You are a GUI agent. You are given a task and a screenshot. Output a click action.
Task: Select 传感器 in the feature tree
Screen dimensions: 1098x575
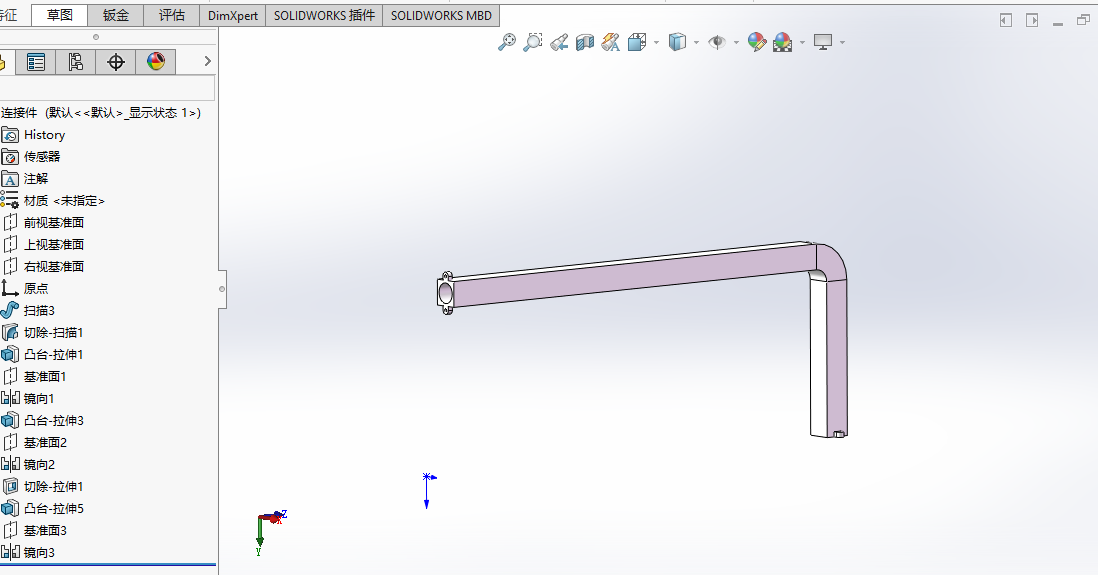pos(42,157)
